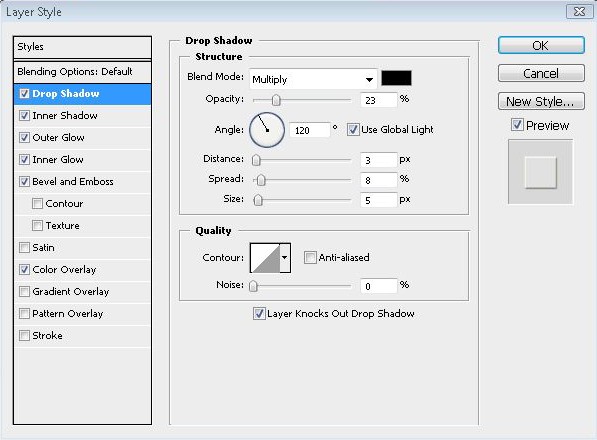The height and width of the screenshot is (440, 597).
Task: Click the angle dial control
Action: [267, 130]
